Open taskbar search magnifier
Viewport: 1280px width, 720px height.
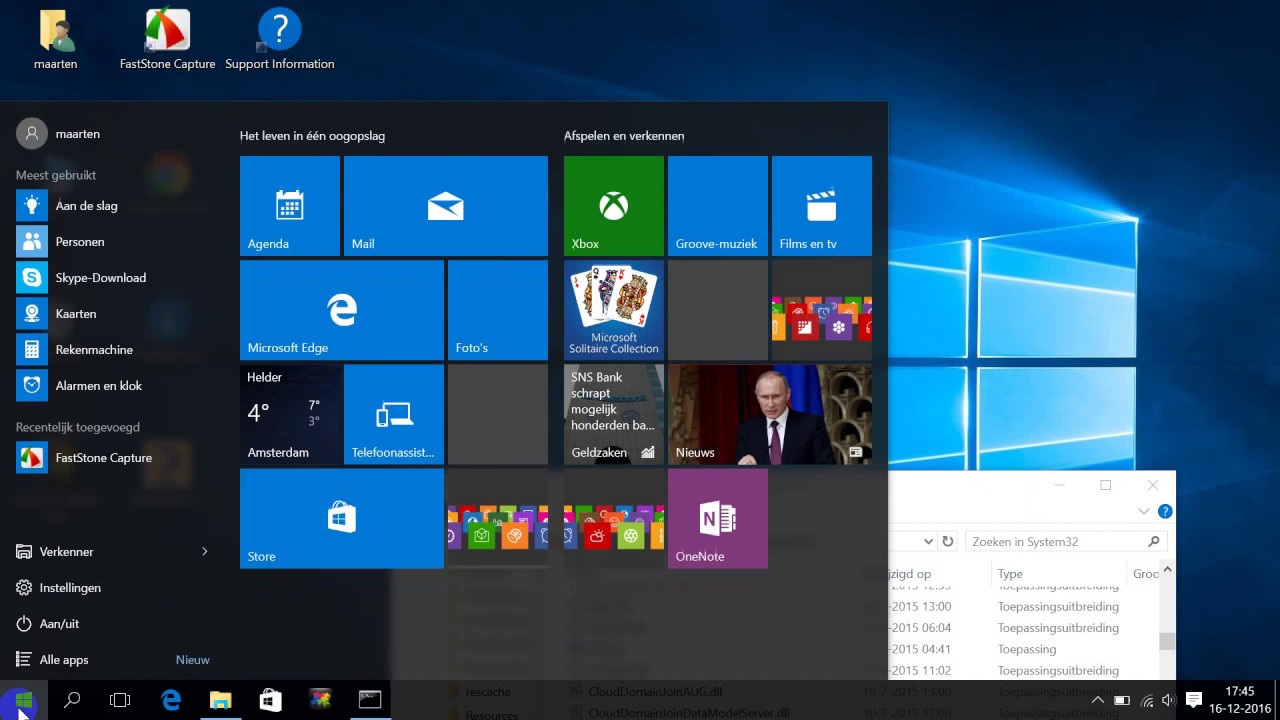click(x=72, y=700)
